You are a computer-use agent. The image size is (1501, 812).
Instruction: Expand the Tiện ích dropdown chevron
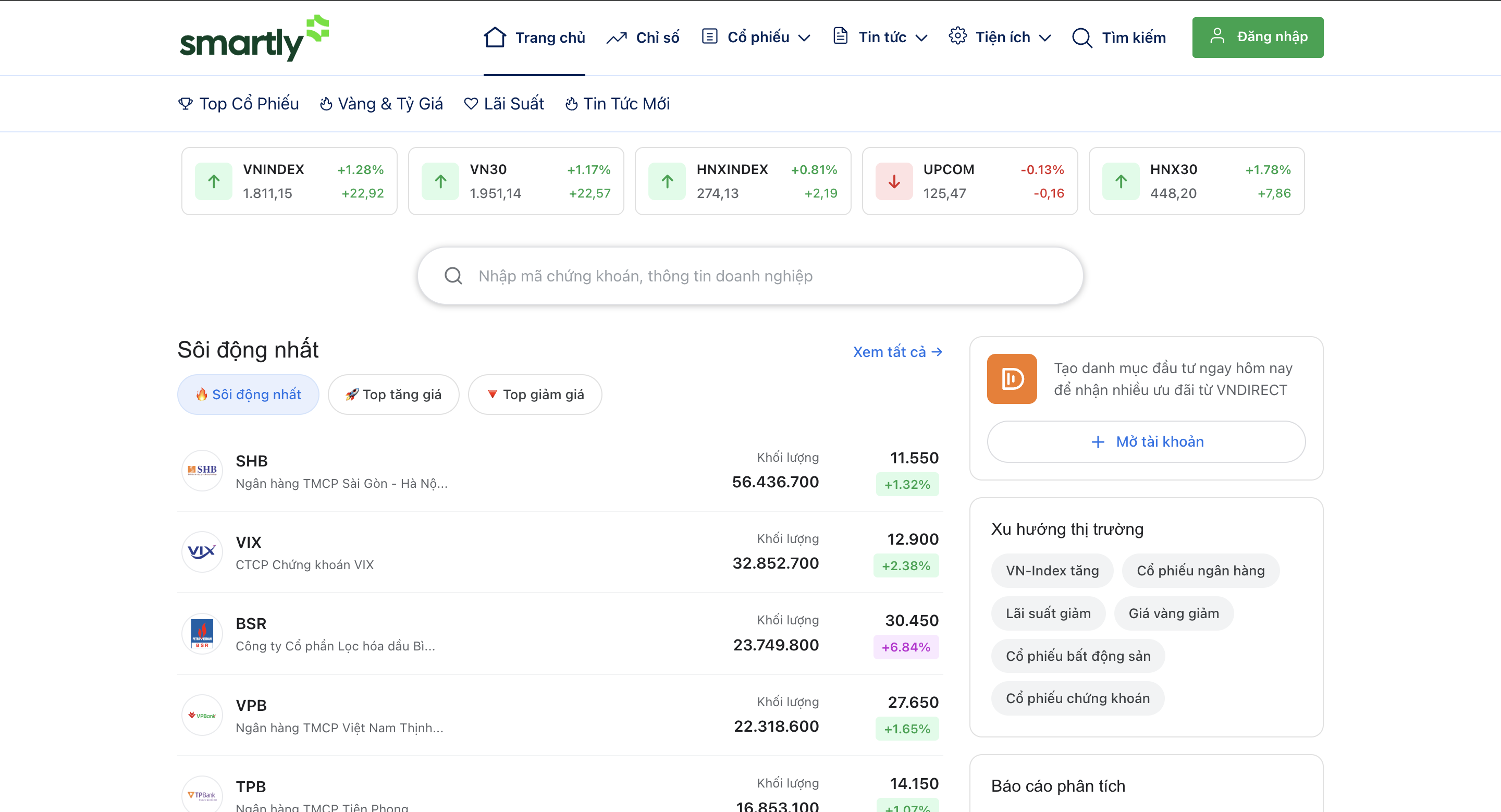pos(1045,39)
